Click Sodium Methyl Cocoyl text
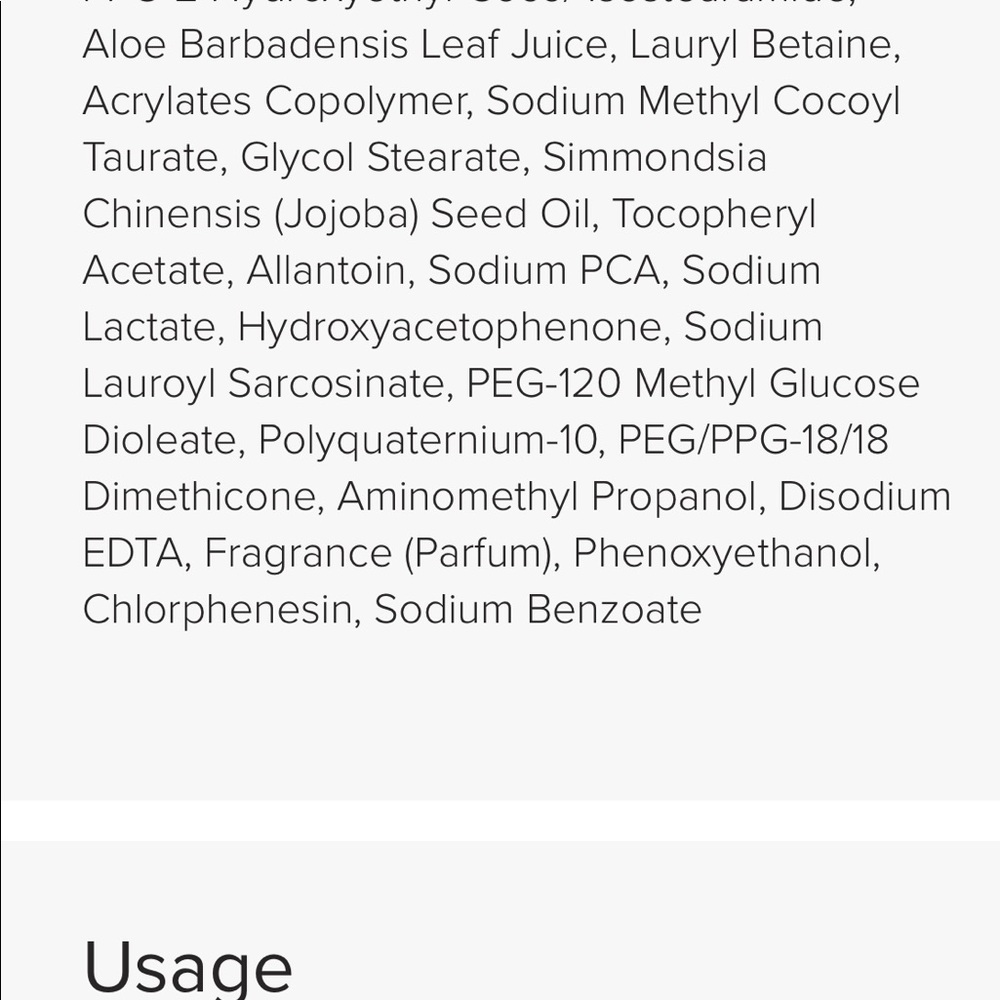The height and width of the screenshot is (1000, 1000). [693, 101]
